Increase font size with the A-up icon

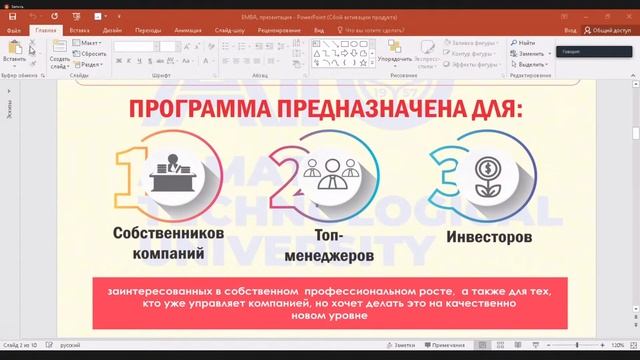(187, 47)
